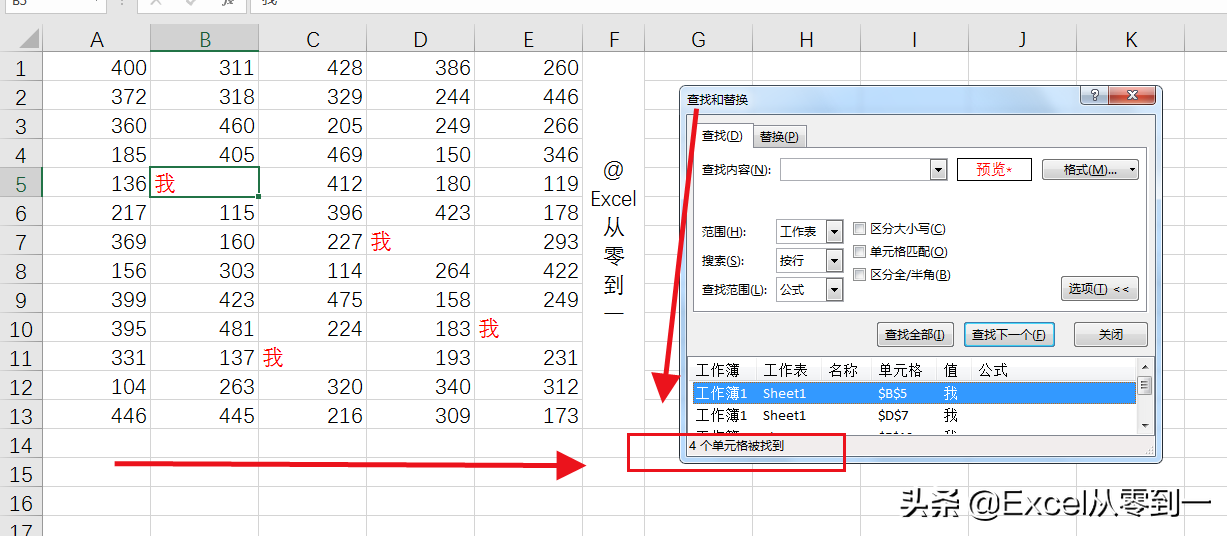
Task: Click the 查找下一个 button
Action: [1009, 335]
